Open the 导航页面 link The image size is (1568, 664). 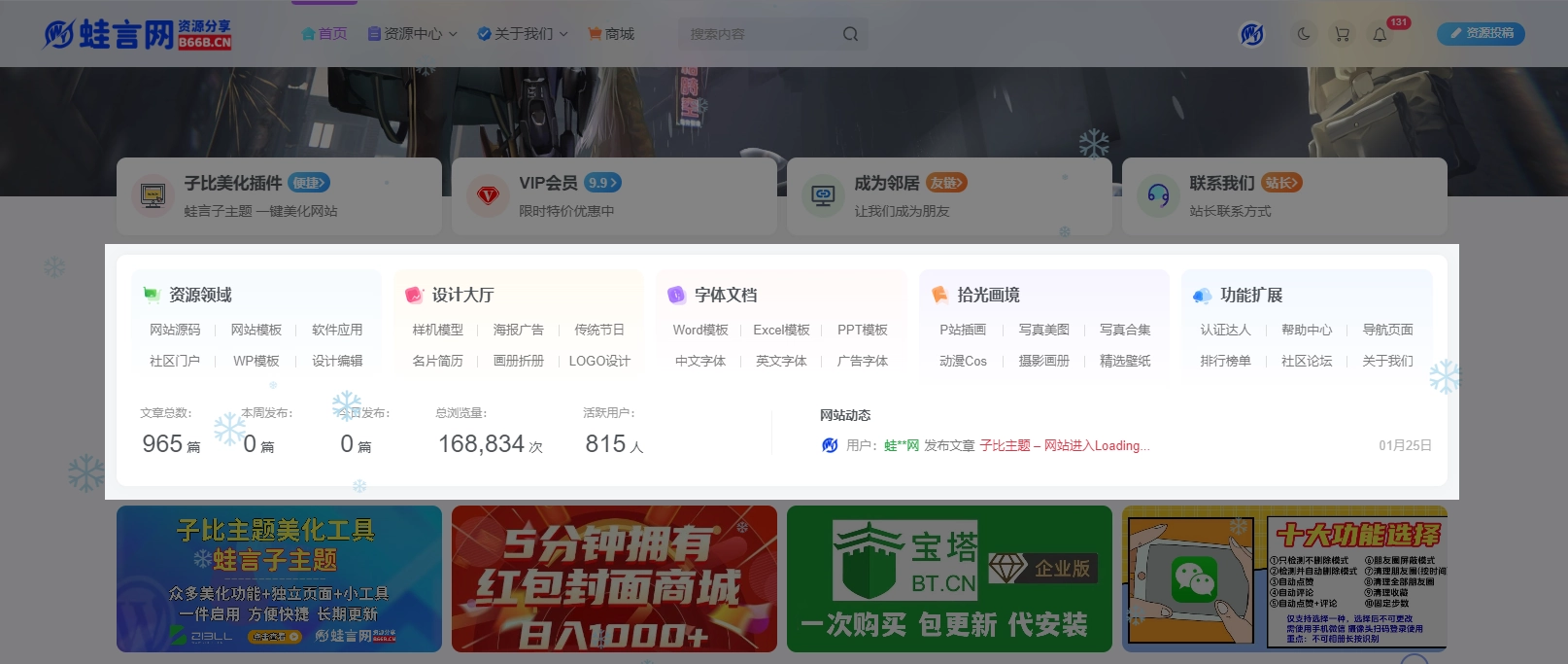coord(1388,330)
